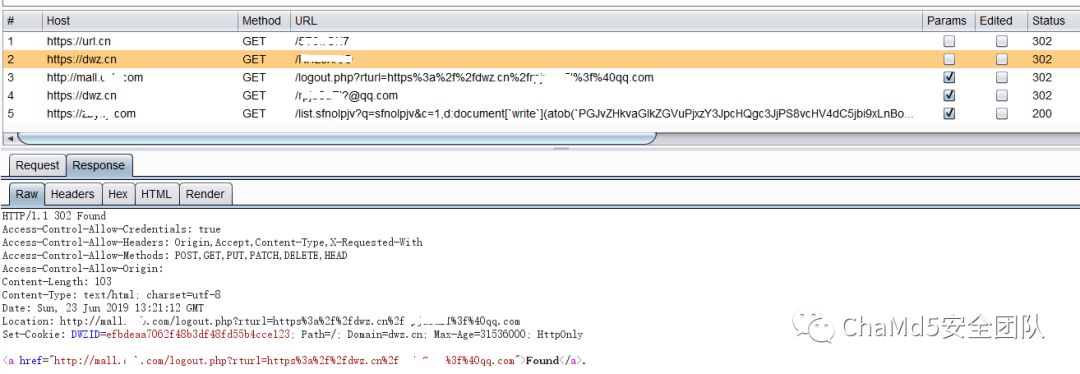Select the http://mall host in row 3
The image size is (1080, 374).
(x=94, y=77)
